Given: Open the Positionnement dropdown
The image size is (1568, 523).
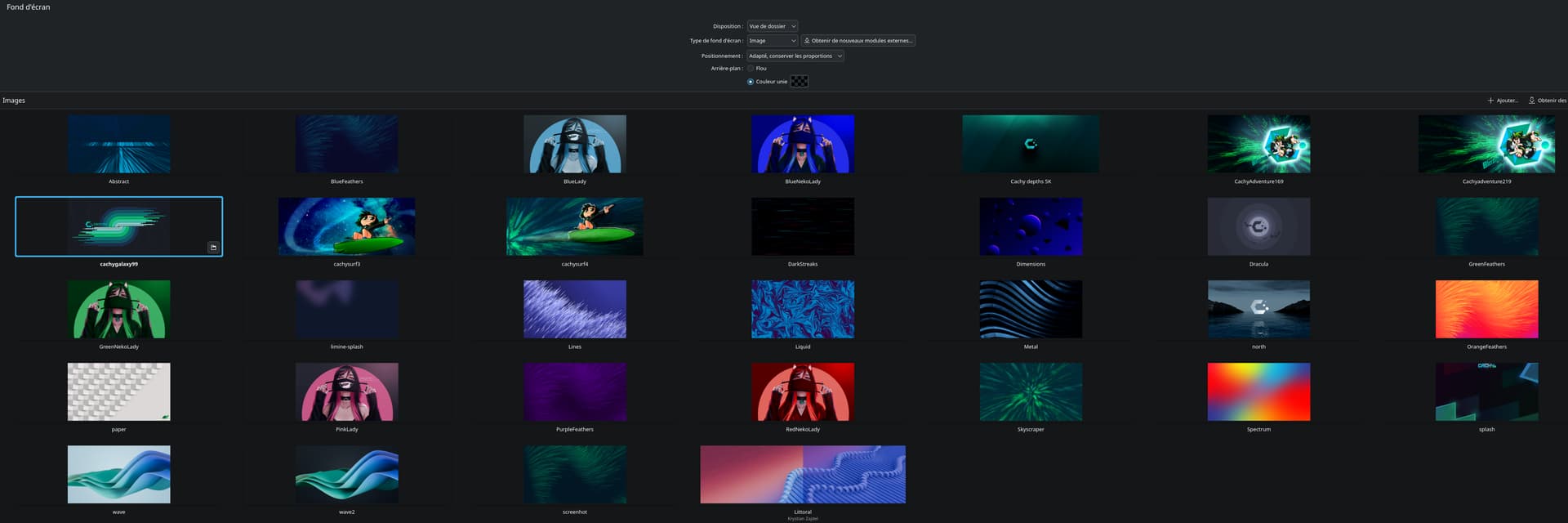Looking at the screenshot, I should click(x=795, y=56).
